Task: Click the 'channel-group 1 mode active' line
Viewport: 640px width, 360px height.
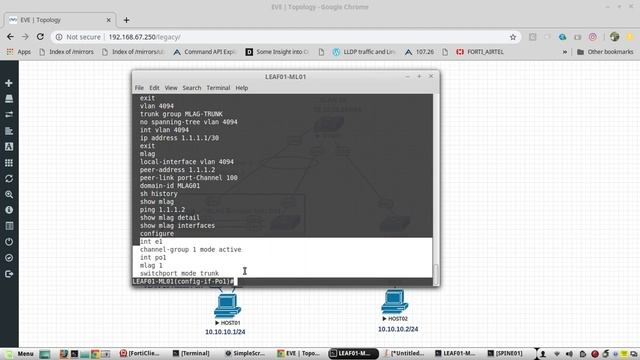Action: [191, 249]
